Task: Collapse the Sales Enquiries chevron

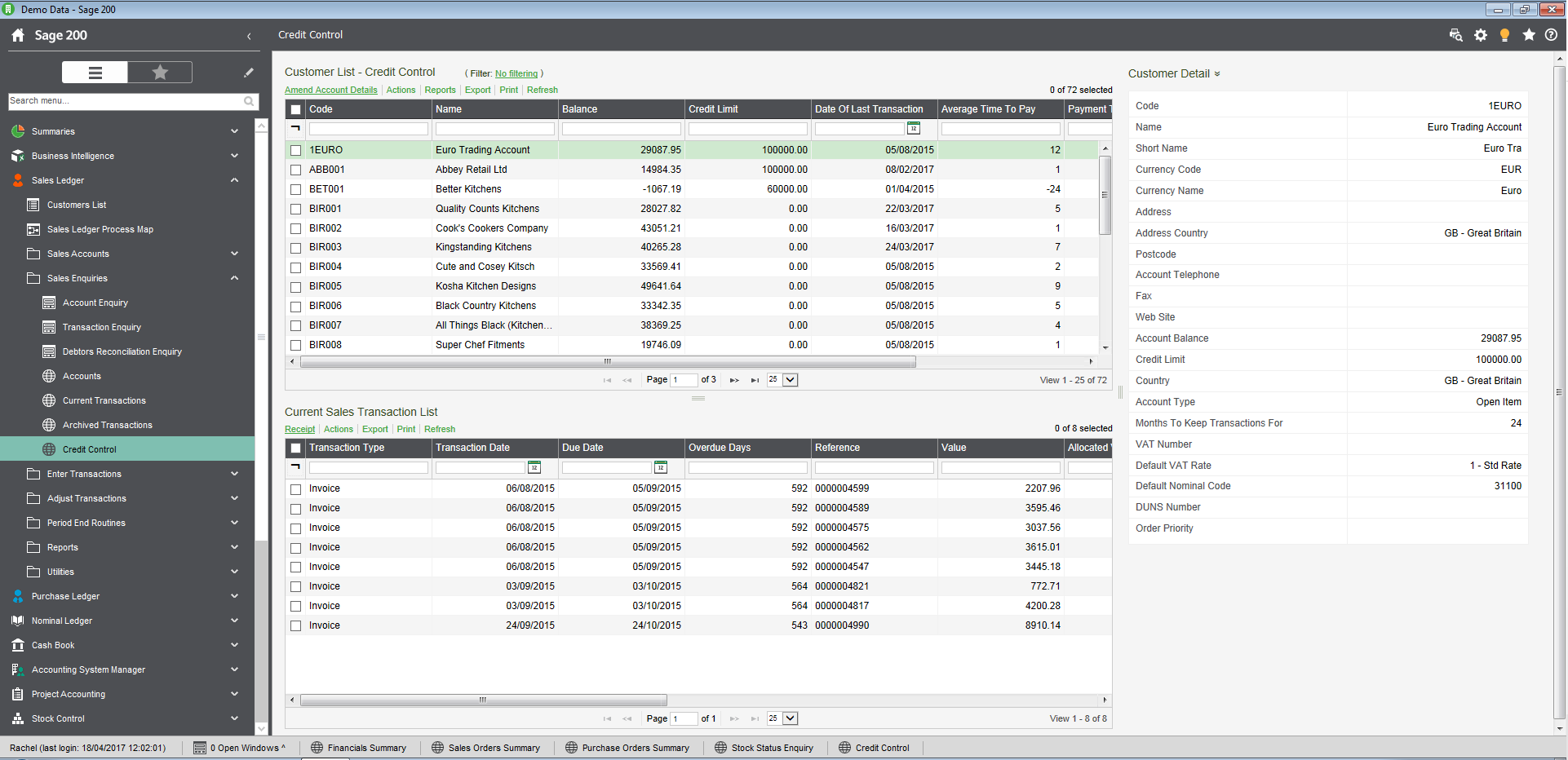Action: (x=235, y=278)
